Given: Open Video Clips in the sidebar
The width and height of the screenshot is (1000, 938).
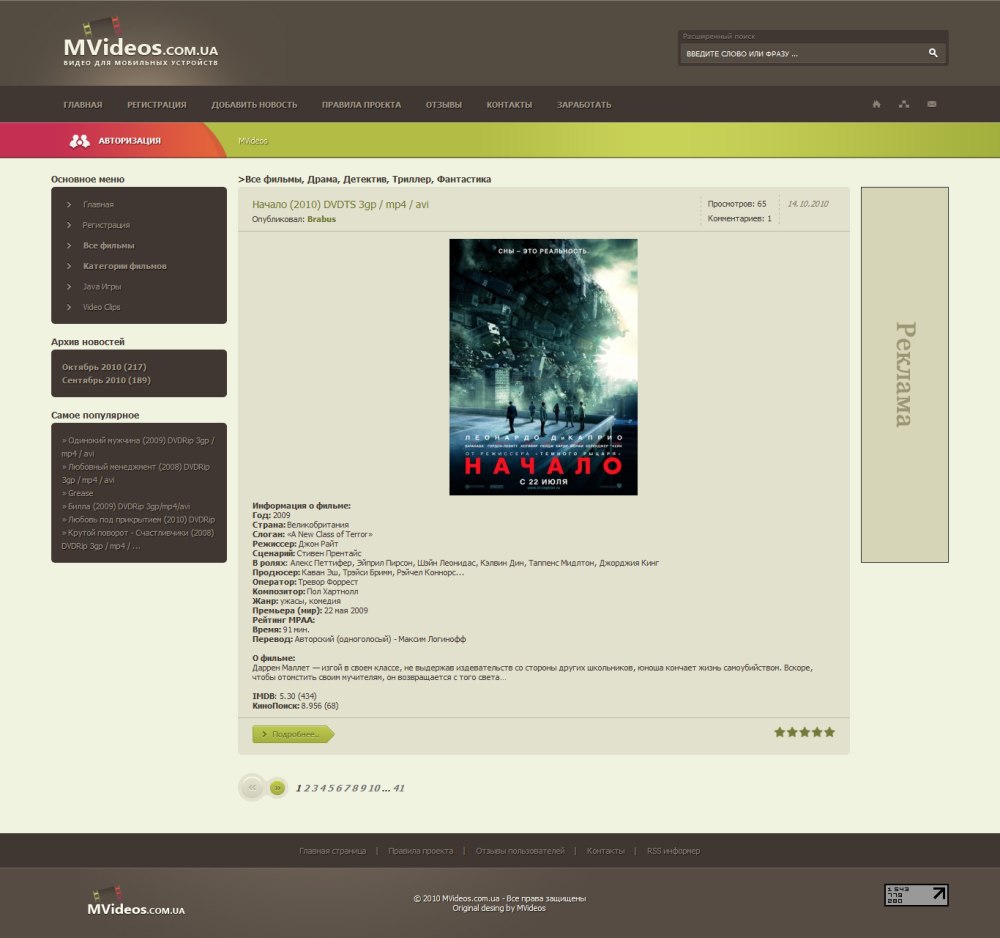Looking at the screenshot, I should tap(101, 307).
